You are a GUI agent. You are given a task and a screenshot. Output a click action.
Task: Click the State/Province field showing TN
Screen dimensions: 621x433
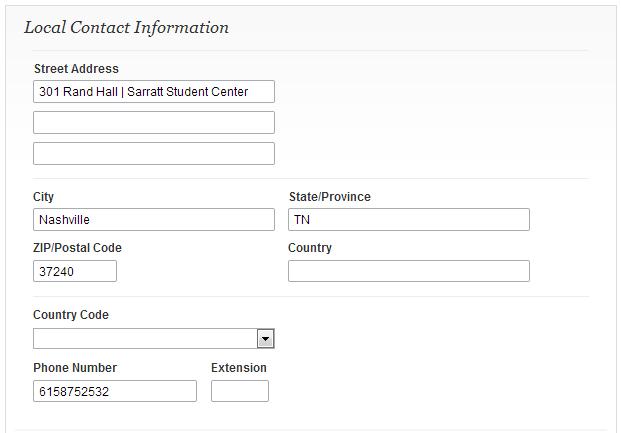point(408,220)
